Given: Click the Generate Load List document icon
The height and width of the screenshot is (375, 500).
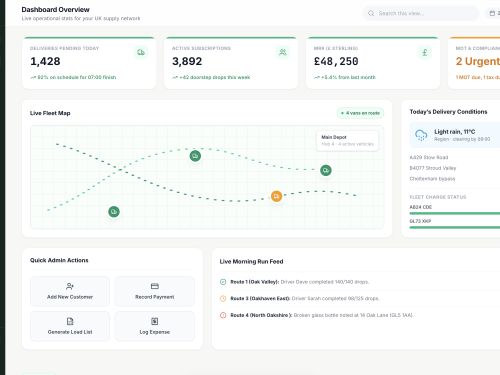Looking at the screenshot, I should tap(70, 321).
